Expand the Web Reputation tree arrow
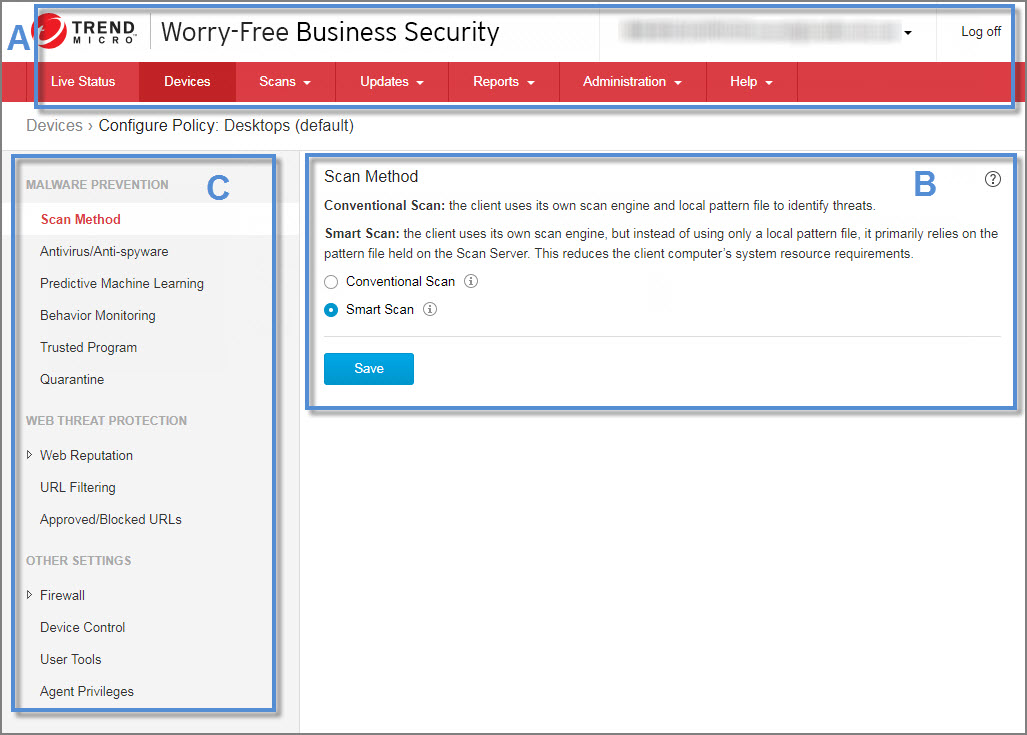The image size is (1027, 735). [x=30, y=455]
